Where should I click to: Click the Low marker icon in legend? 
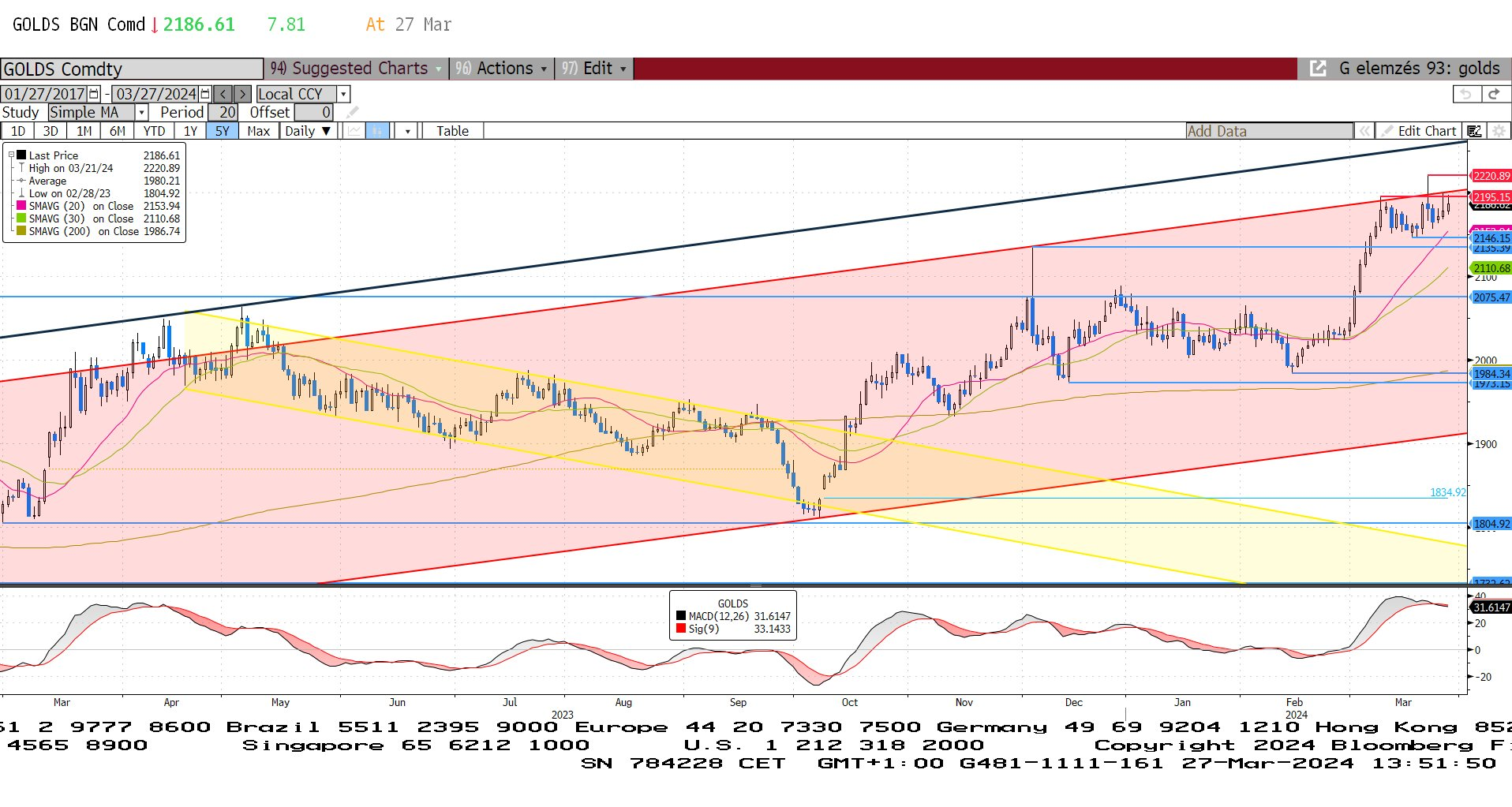pyautogui.click(x=21, y=193)
